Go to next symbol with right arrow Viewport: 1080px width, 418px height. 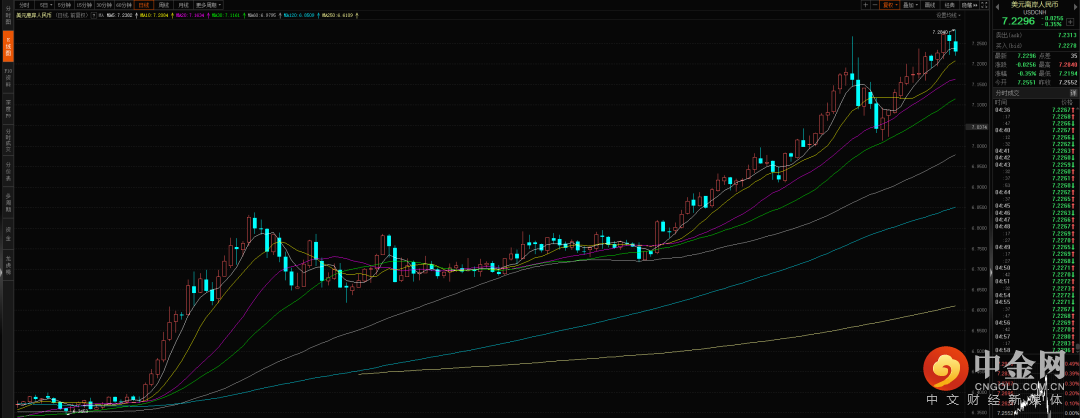click(x=1075, y=7)
